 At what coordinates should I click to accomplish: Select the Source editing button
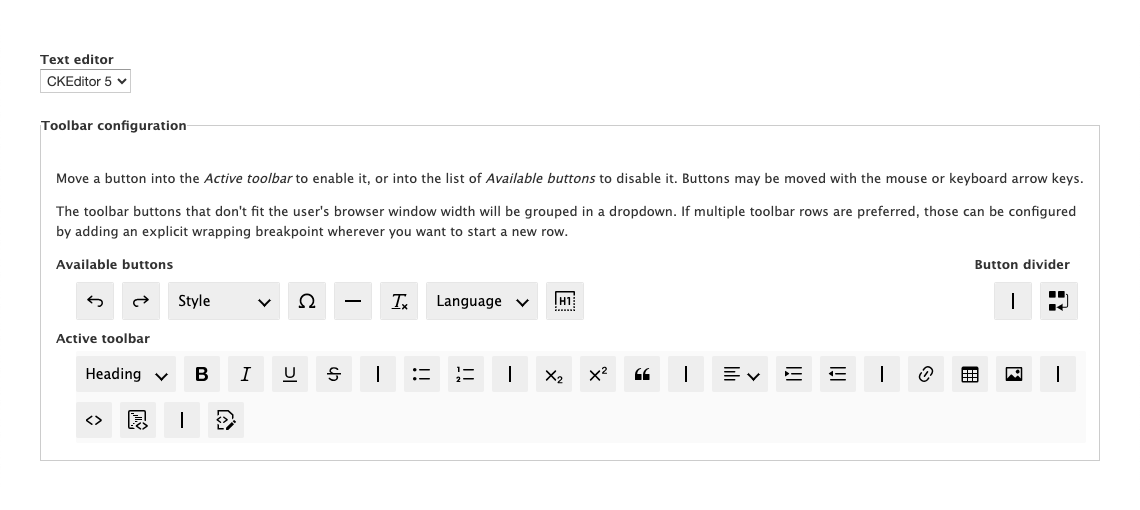(x=225, y=420)
